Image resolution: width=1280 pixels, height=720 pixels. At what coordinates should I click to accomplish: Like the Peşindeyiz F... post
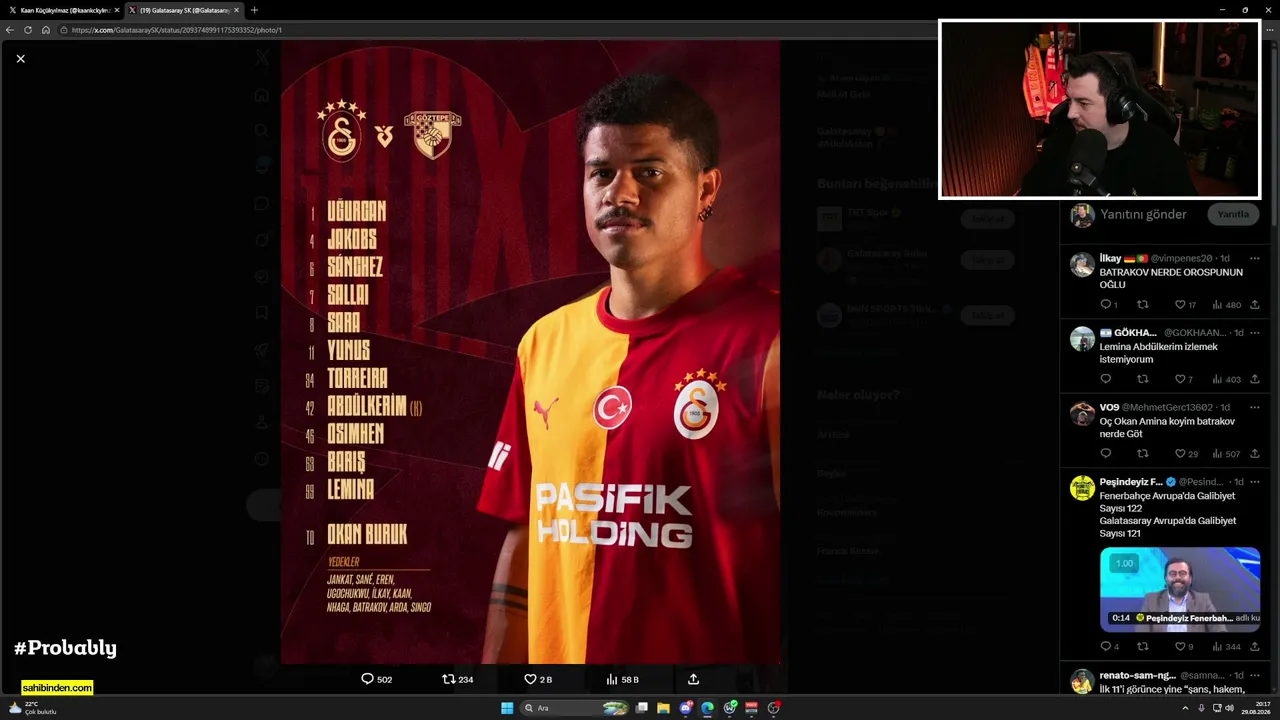point(1184,647)
